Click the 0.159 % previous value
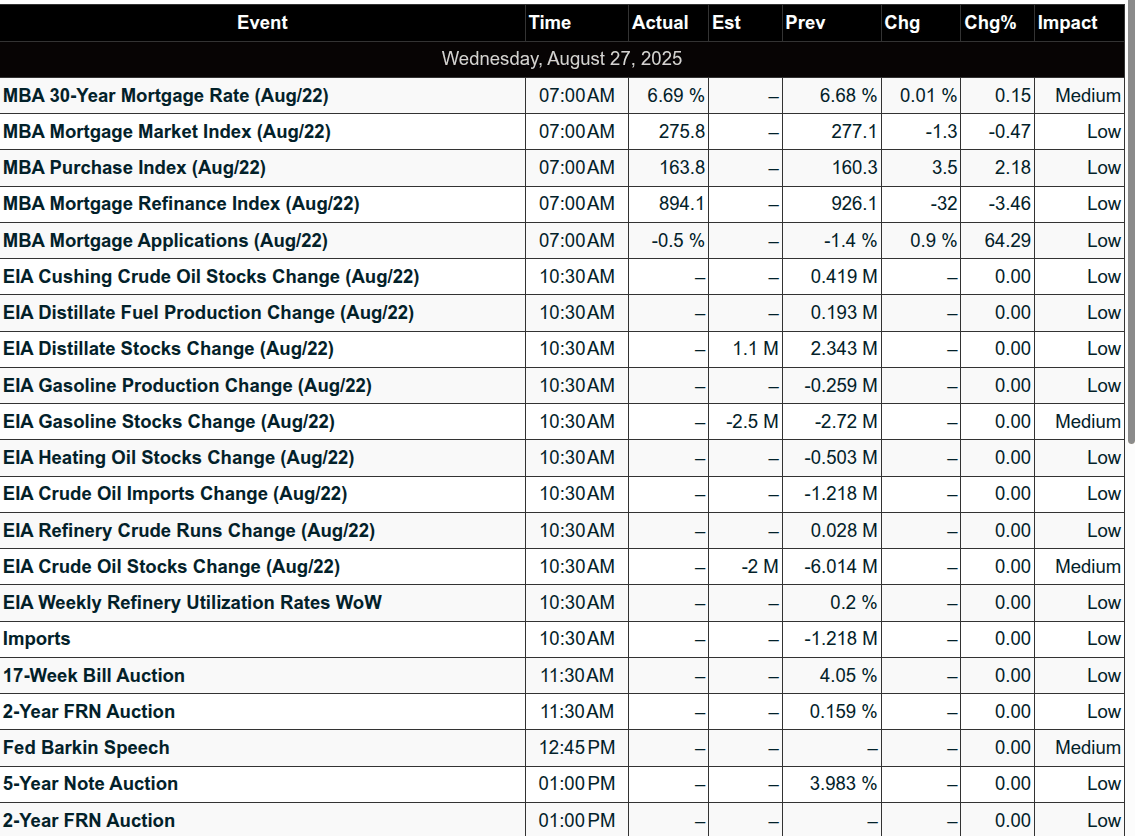Screen dimensions: 1135x836 843,712
